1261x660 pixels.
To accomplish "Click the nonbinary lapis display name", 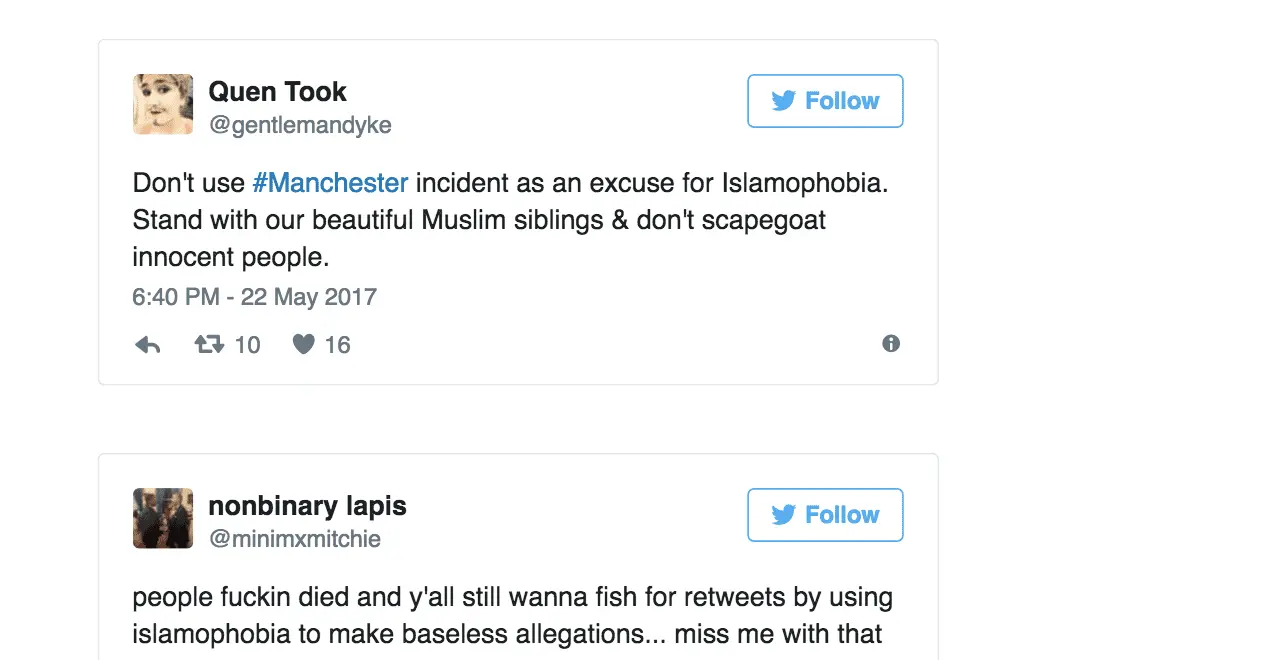I will tap(307, 506).
